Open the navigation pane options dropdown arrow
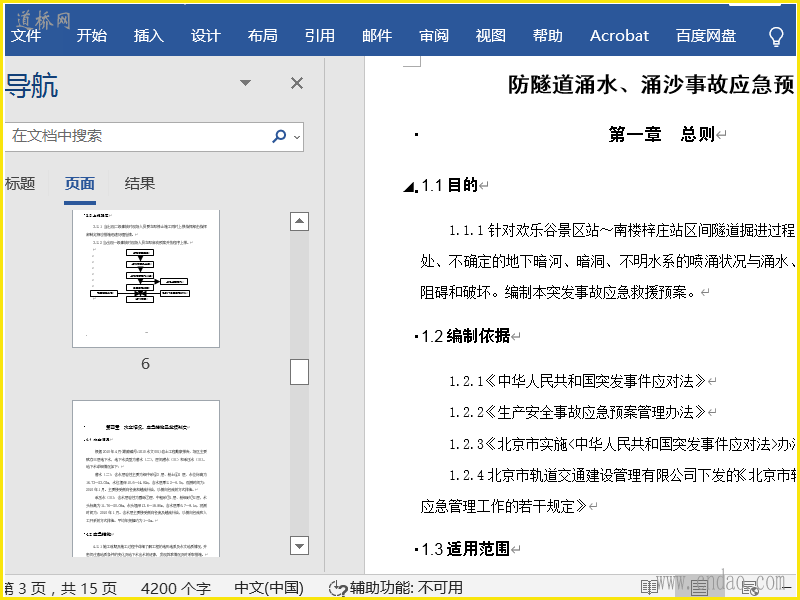Viewport: 800px width, 600px height. point(245,83)
